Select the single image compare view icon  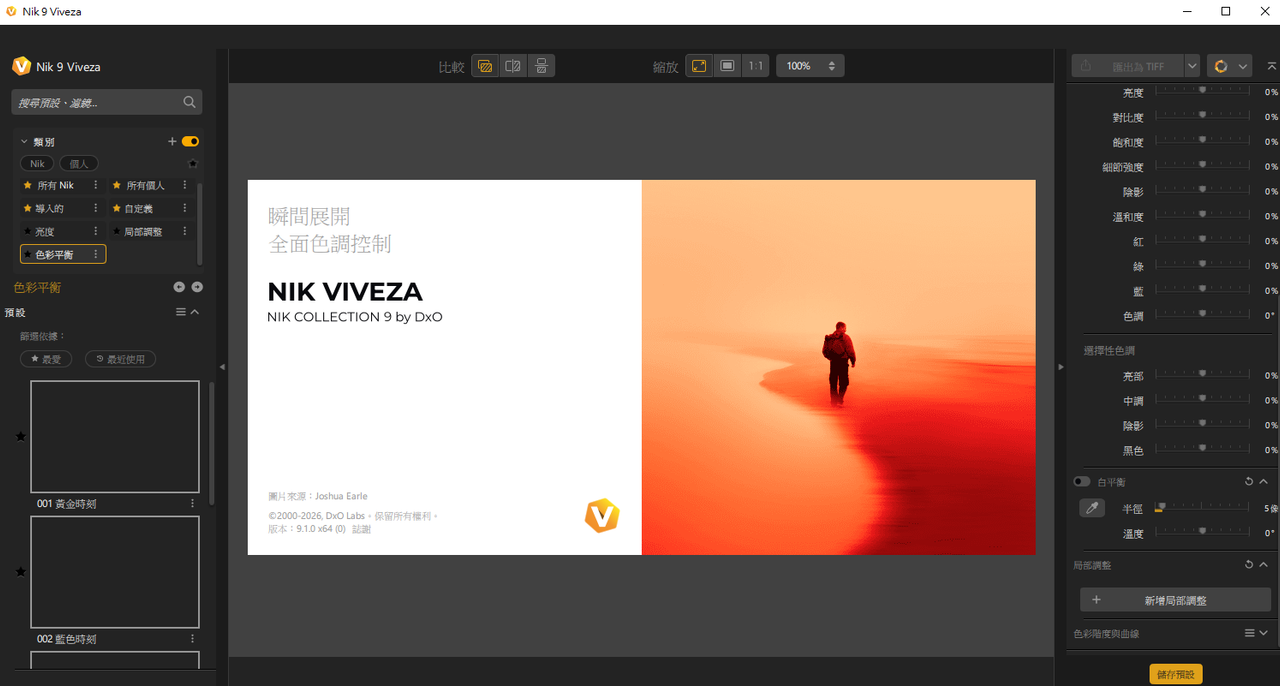(485, 66)
